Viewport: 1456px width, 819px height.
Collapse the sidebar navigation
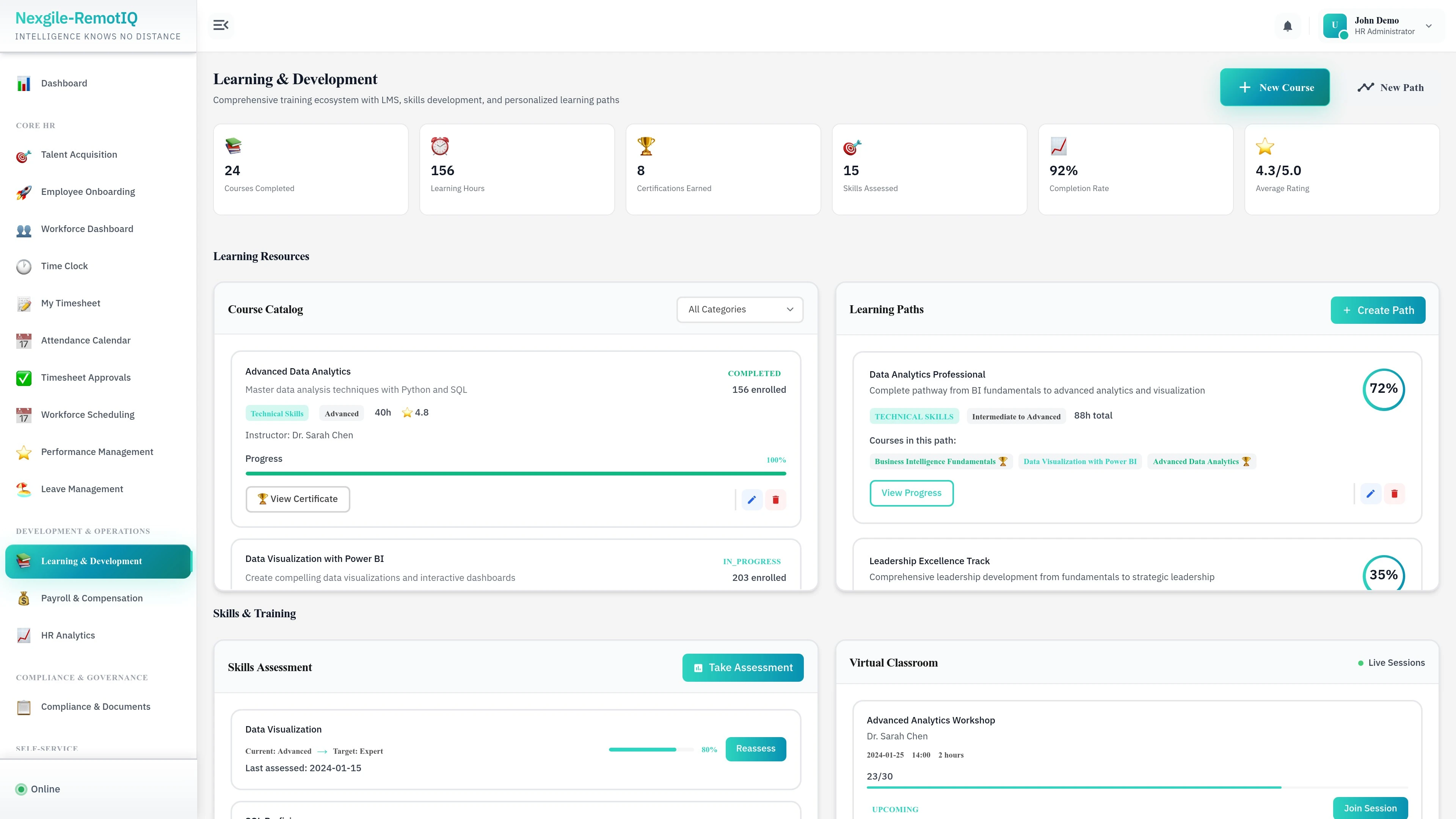[x=220, y=25]
